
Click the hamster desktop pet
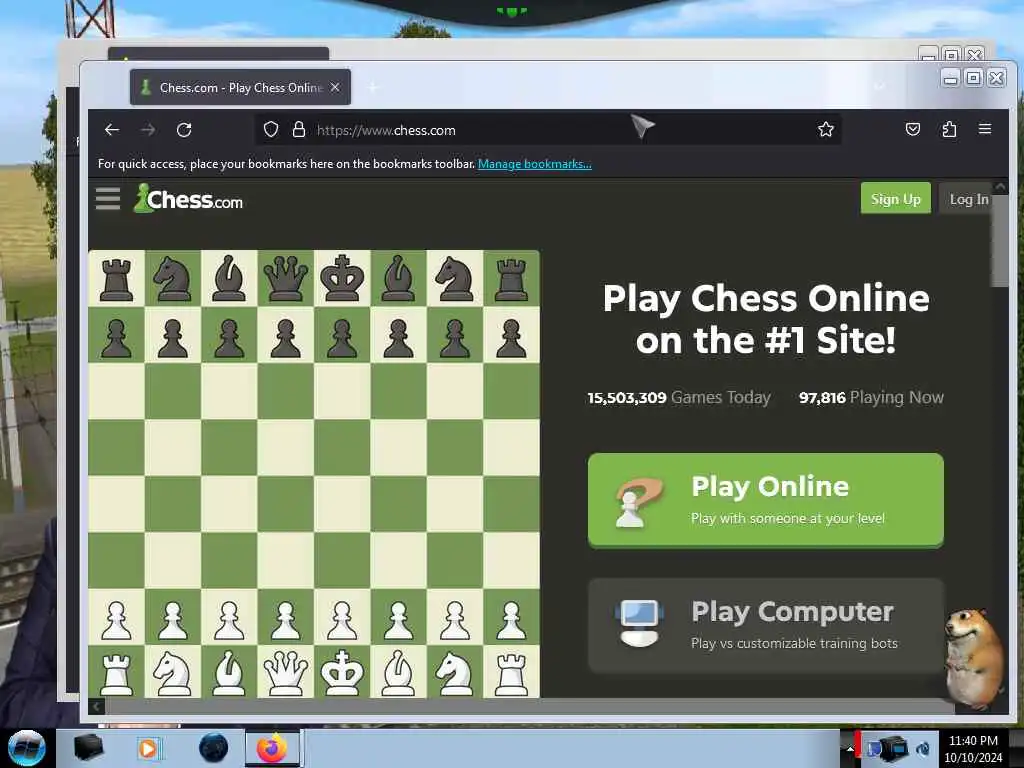click(x=974, y=660)
